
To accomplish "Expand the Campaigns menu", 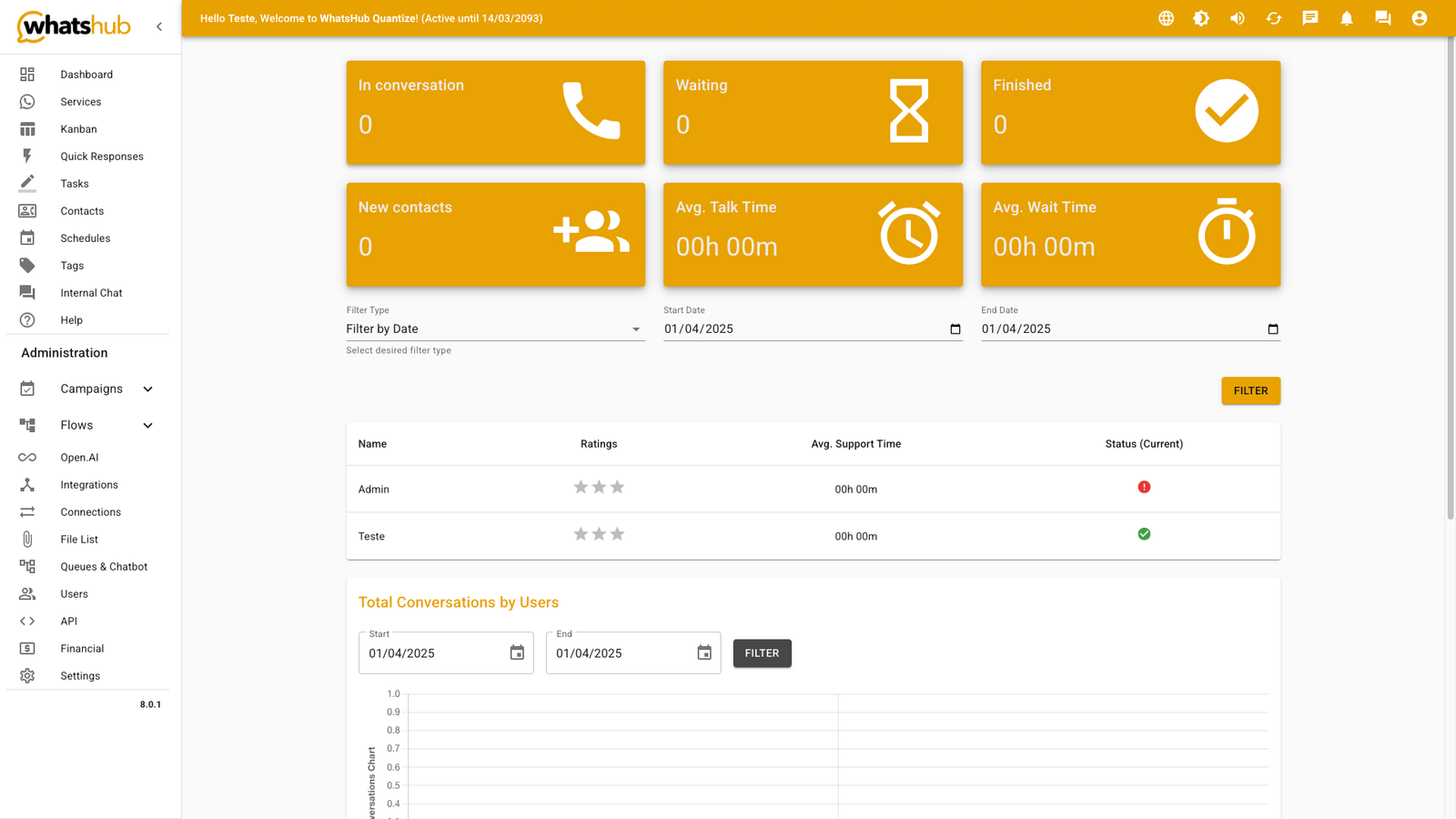I will (90, 389).
